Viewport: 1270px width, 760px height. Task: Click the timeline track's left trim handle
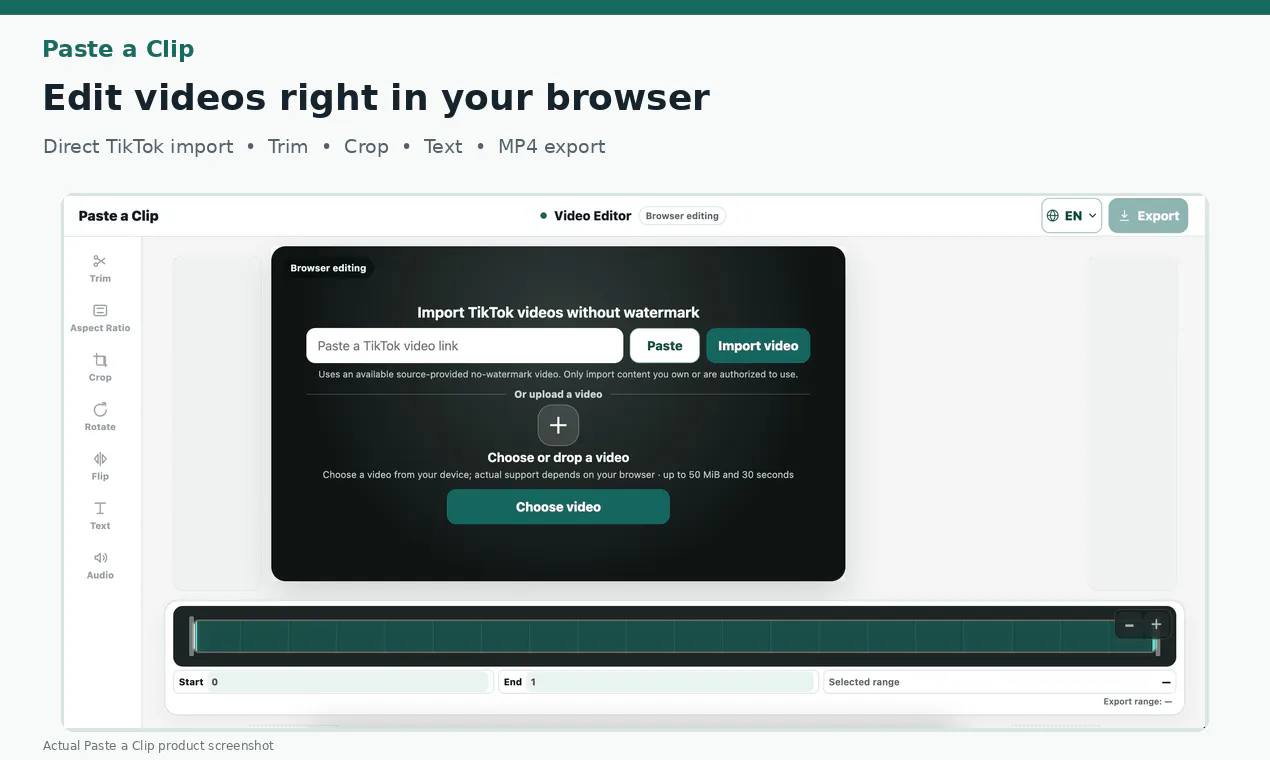coord(193,636)
